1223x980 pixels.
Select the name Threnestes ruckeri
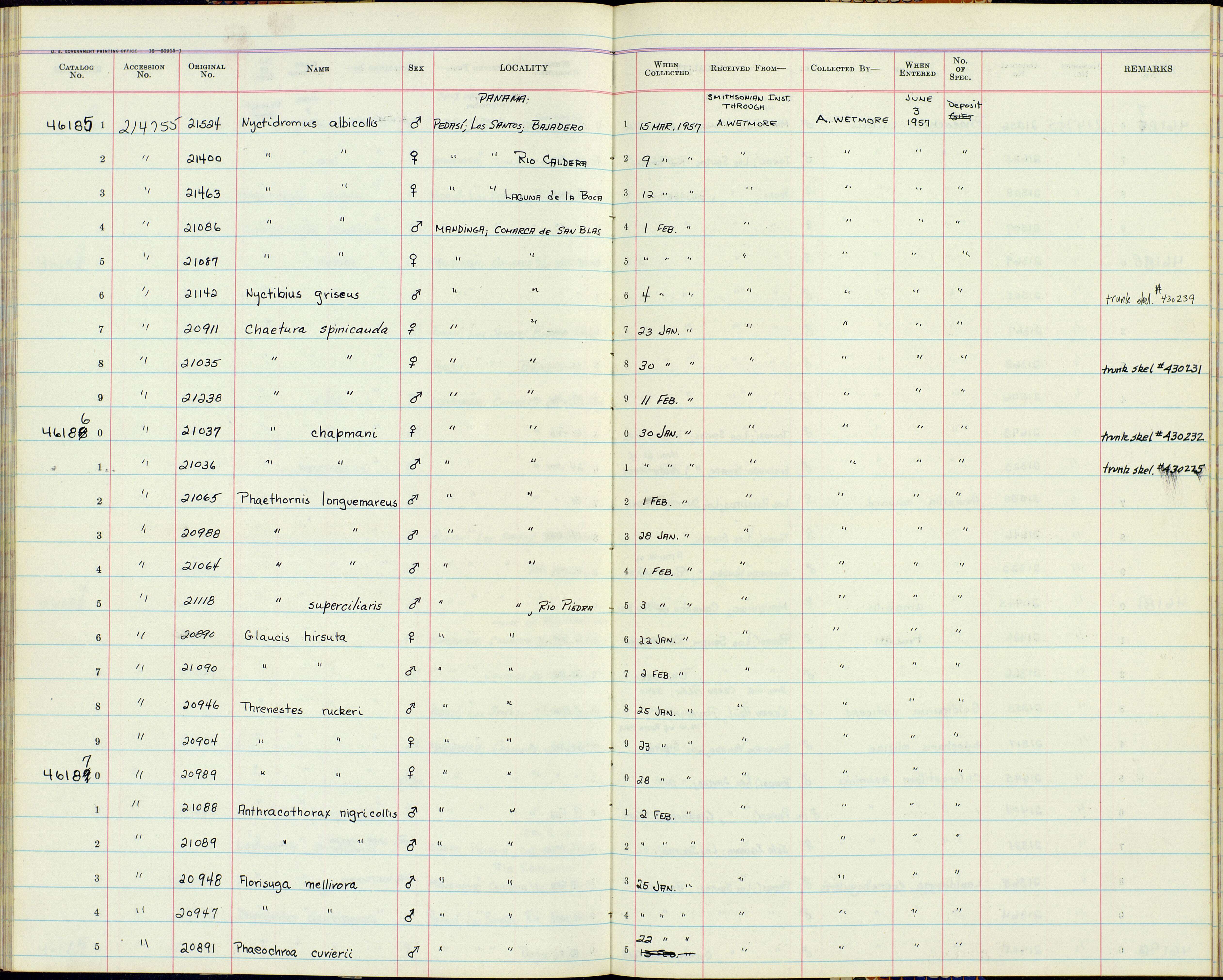[302, 709]
